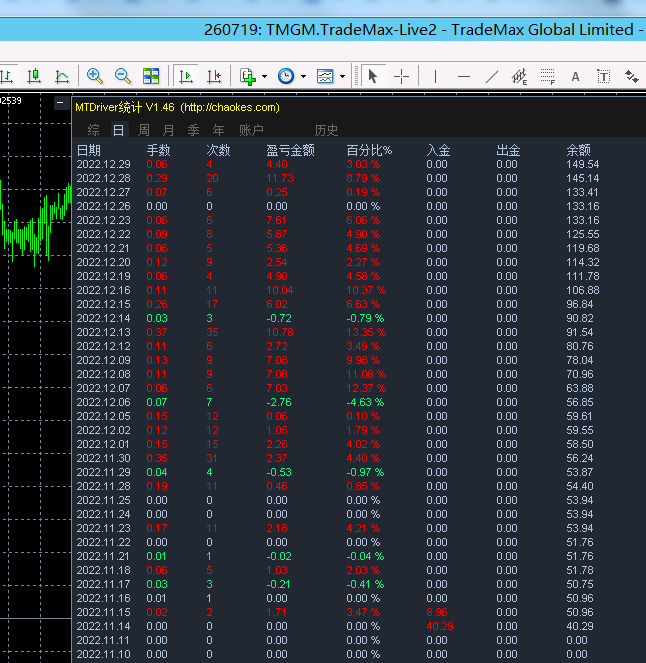Select the trendline drawing tool
This screenshot has height=663, width=646.
coord(492,76)
